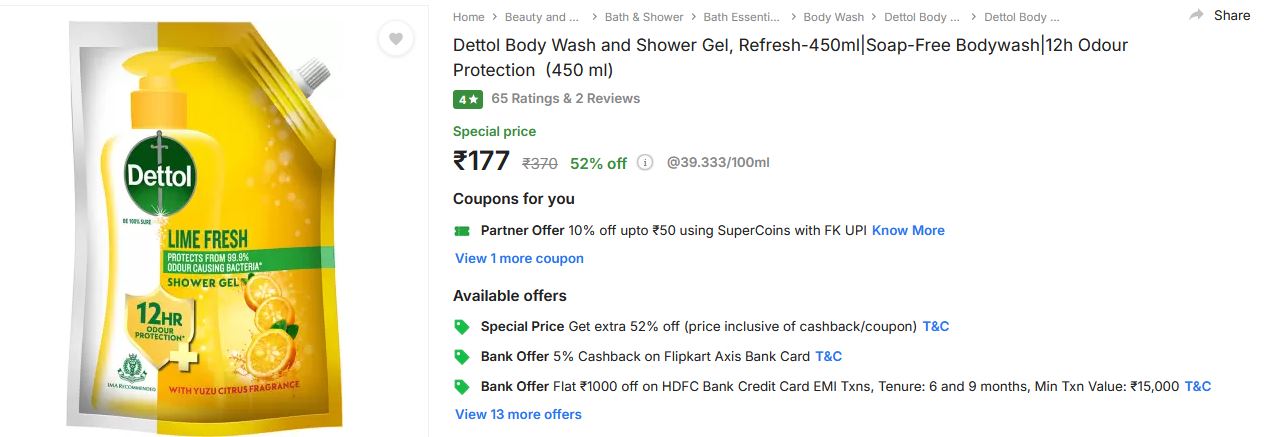
Task: Toggle the wishlist heart on product image
Action: coord(396,39)
